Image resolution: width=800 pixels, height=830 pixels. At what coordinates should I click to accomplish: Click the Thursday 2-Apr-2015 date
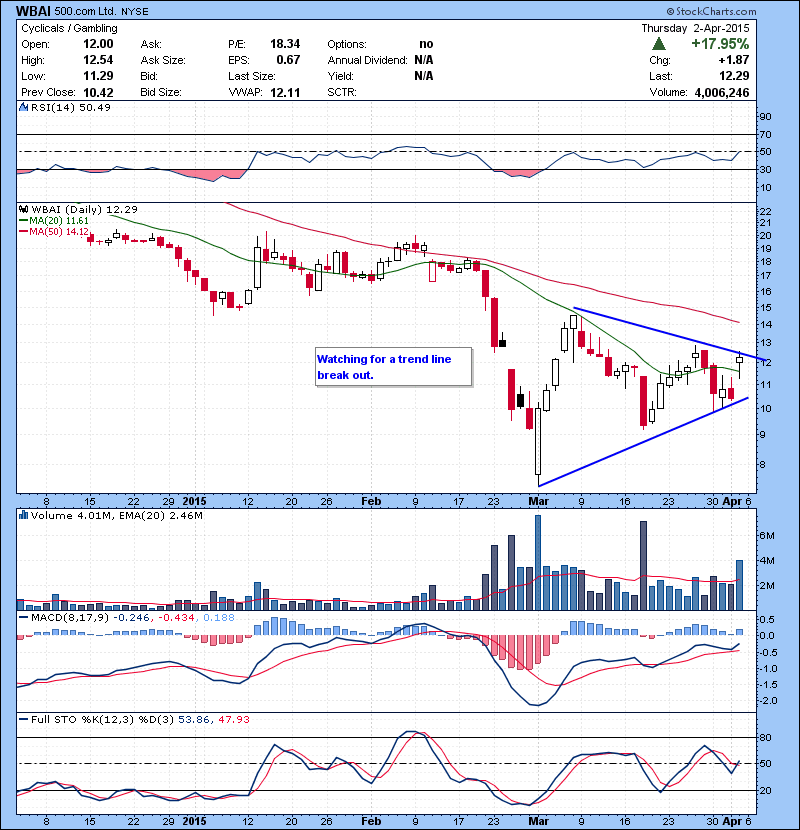[695, 28]
